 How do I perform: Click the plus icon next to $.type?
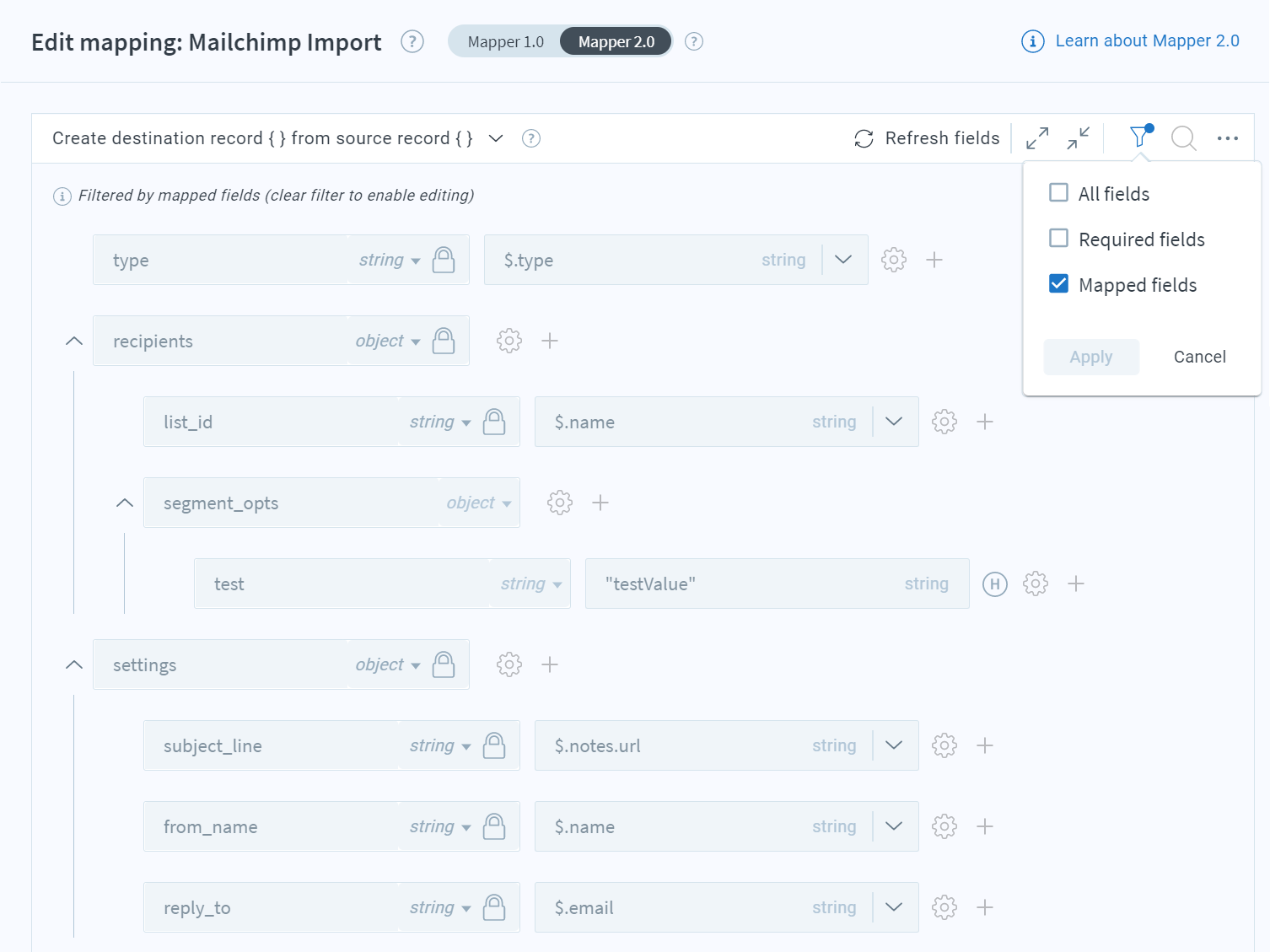[934, 260]
